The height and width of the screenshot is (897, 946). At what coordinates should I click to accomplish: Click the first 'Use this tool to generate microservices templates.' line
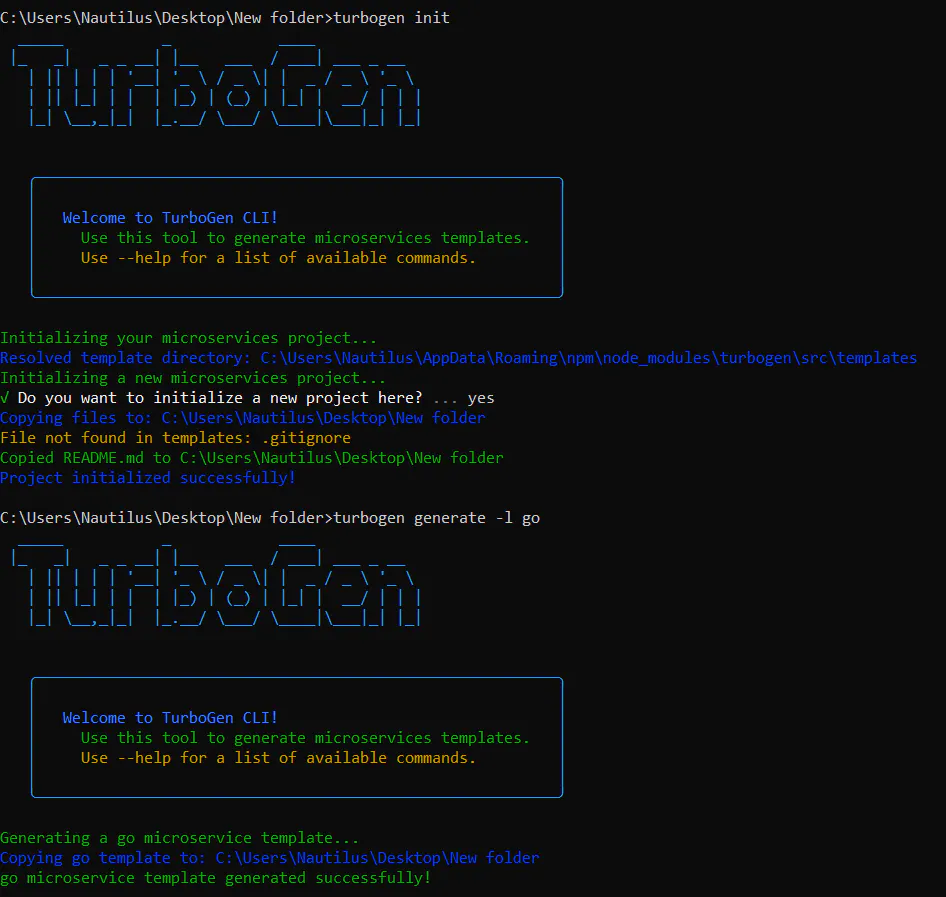point(305,238)
